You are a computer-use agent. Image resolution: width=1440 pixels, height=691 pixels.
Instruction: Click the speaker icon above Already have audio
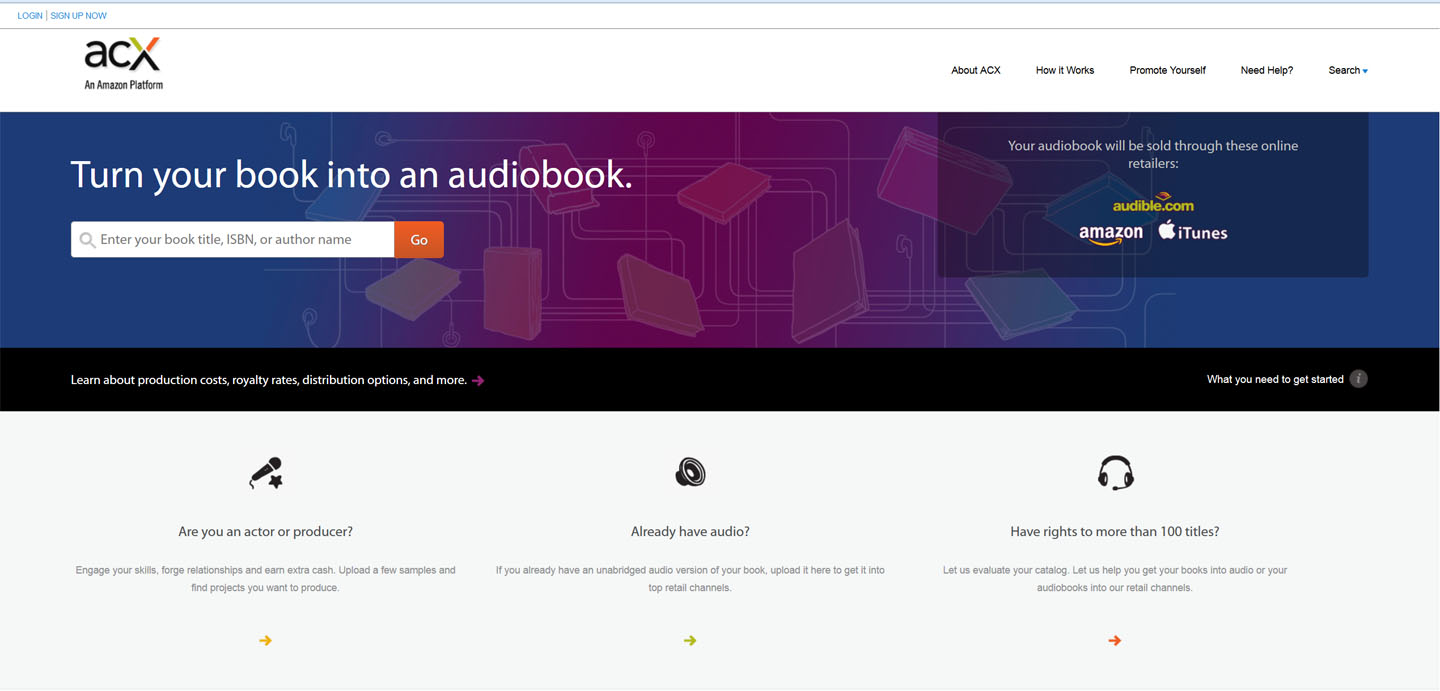point(690,472)
